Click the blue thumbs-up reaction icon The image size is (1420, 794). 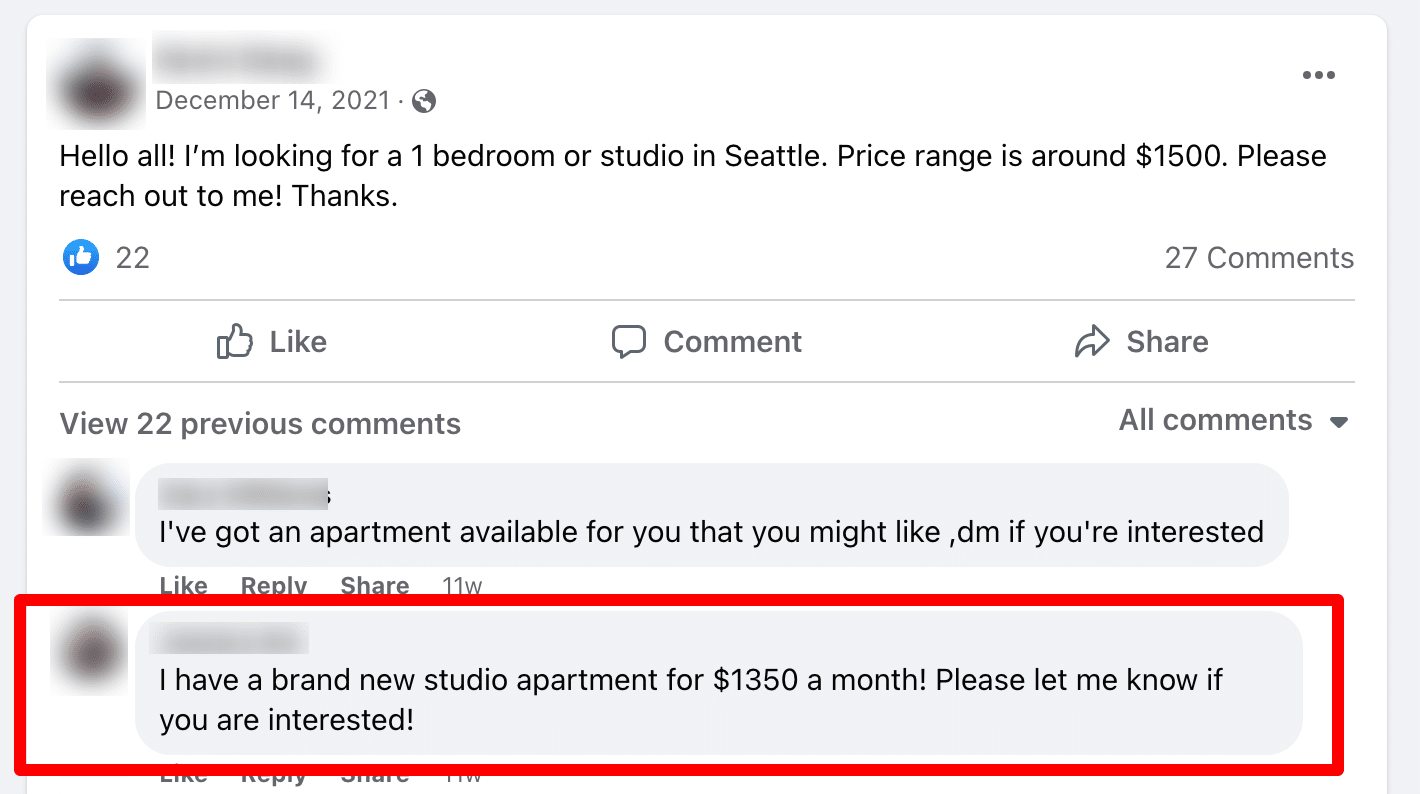click(x=81, y=257)
